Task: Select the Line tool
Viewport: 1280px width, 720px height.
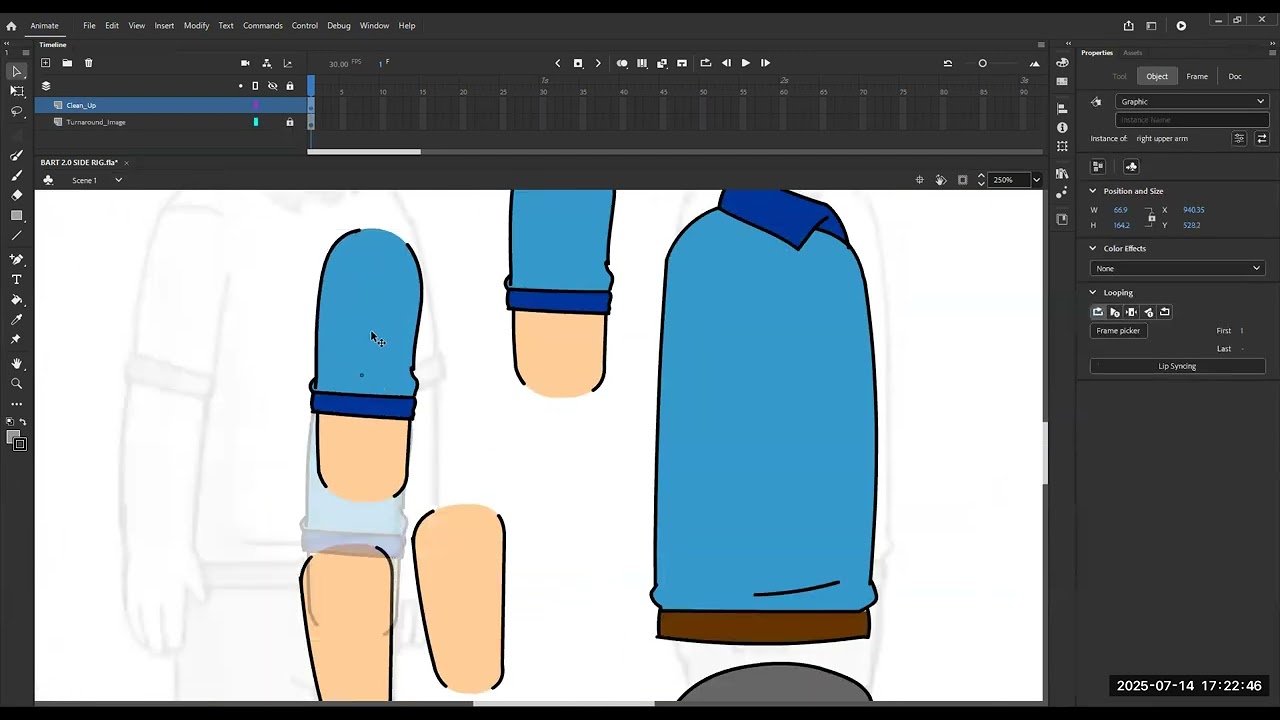Action: tap(17, 236)
